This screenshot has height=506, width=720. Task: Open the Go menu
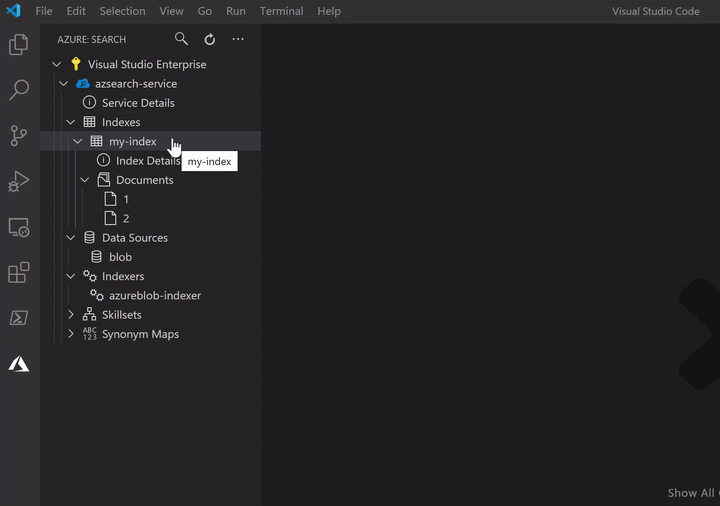pos(205,11)
